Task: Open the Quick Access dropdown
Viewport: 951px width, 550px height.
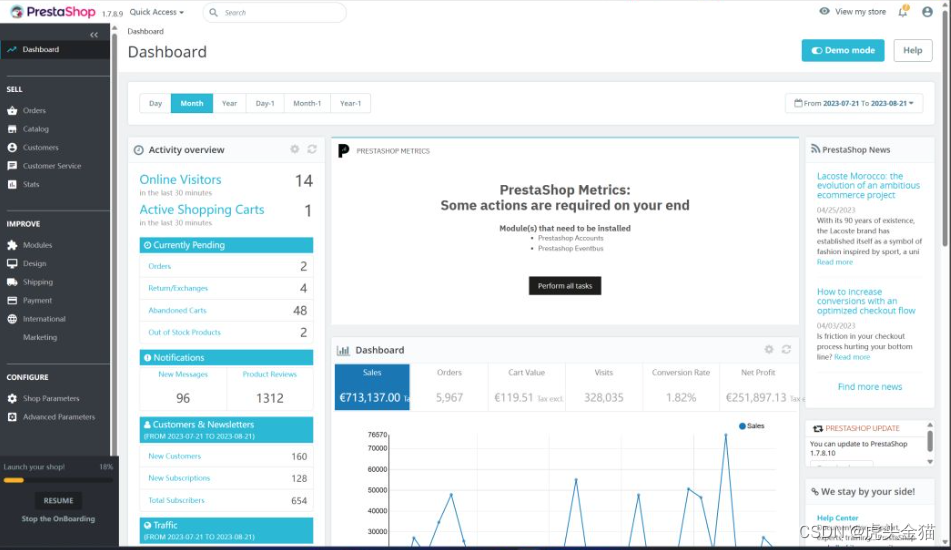Action: pos(156,12)
